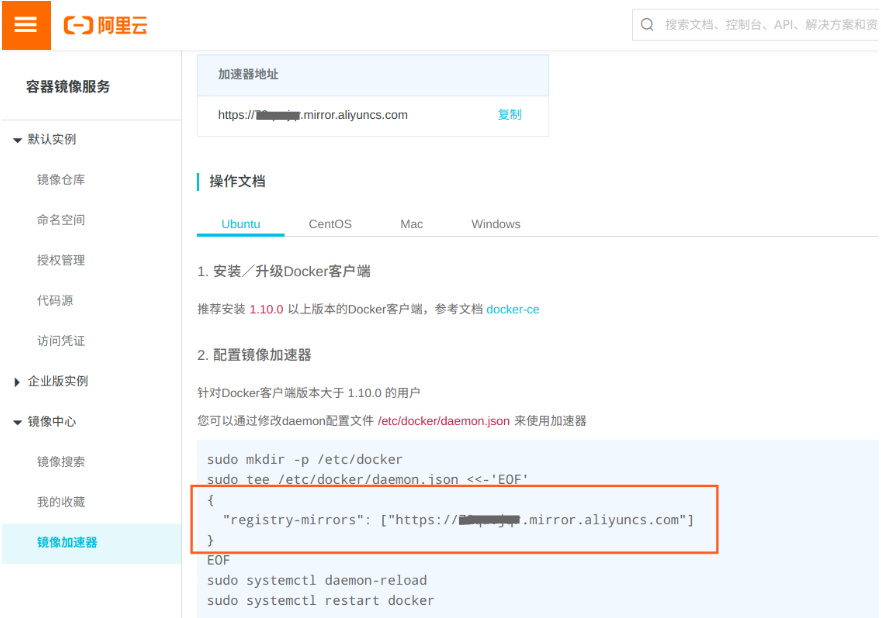Click the /etc/docker/daemon.json path text
Image resolution: width=881 pixels, height=618 pixels.
tap(444, 421)
